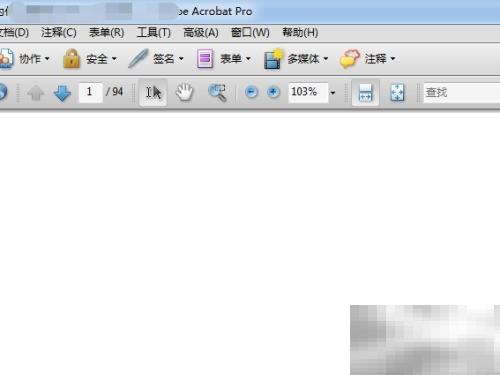Toggle the scrolling page width view icon
Viewport: 500px width, 375px height.
(365, 92)
